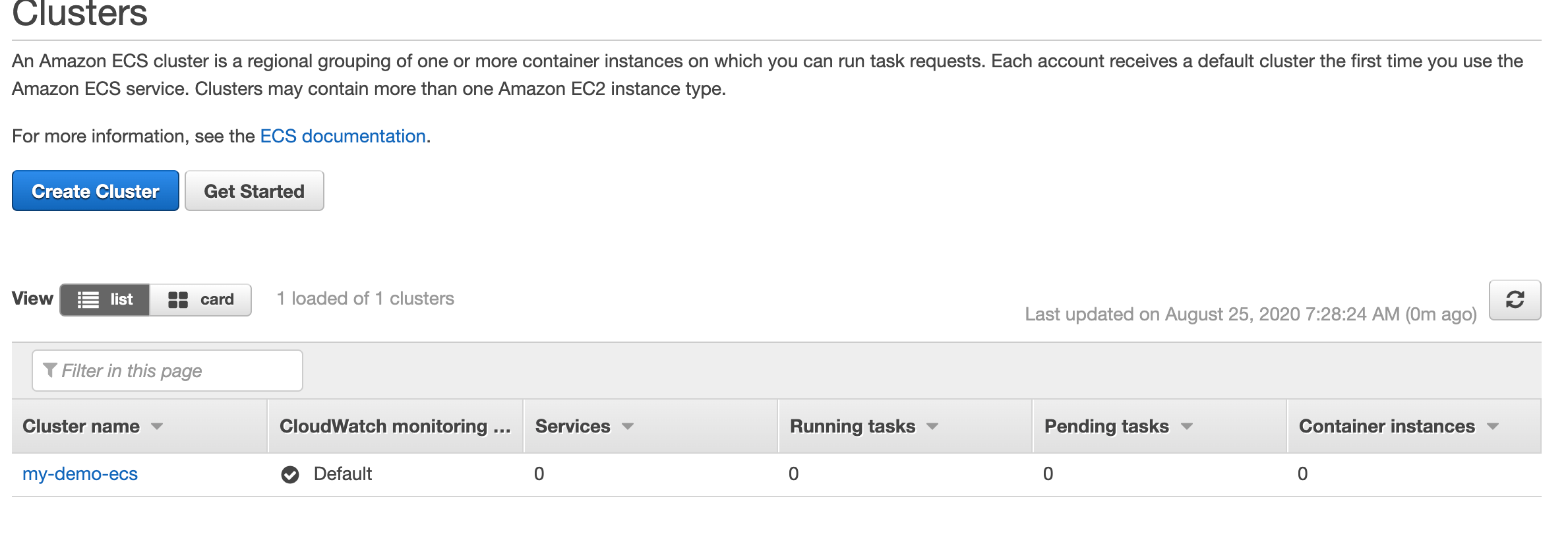Sort by the Services column

point(628,427)
